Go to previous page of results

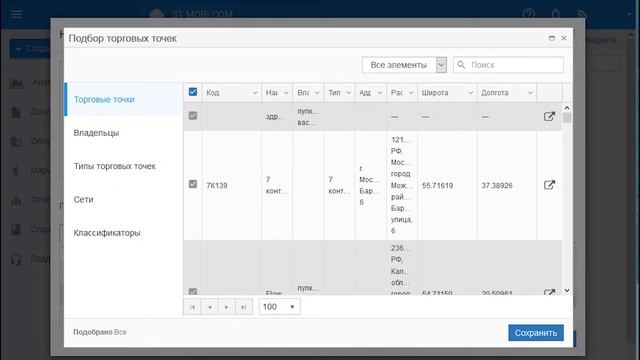tap(210, 307)
